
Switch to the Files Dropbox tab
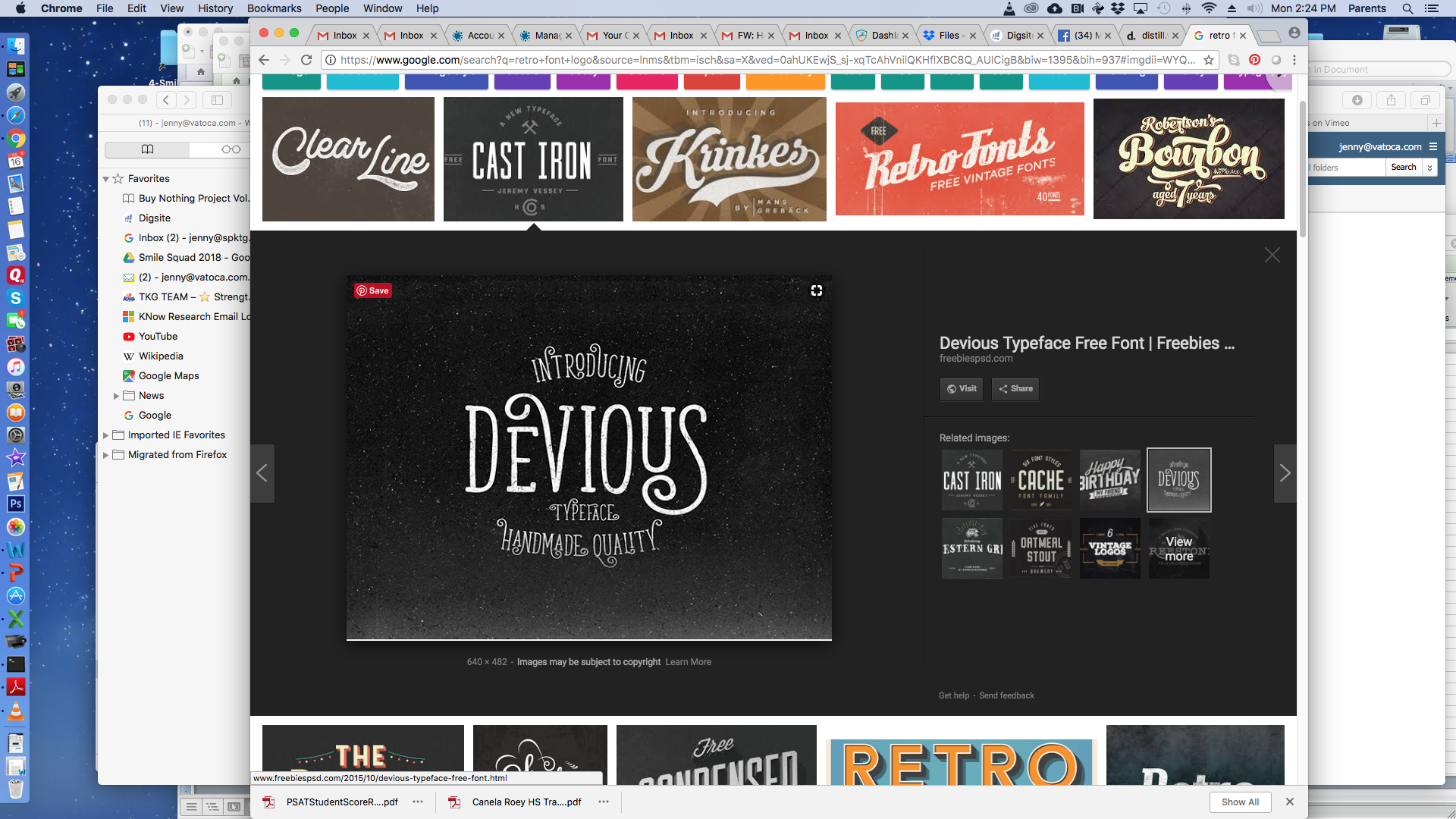tap(949, 36)
